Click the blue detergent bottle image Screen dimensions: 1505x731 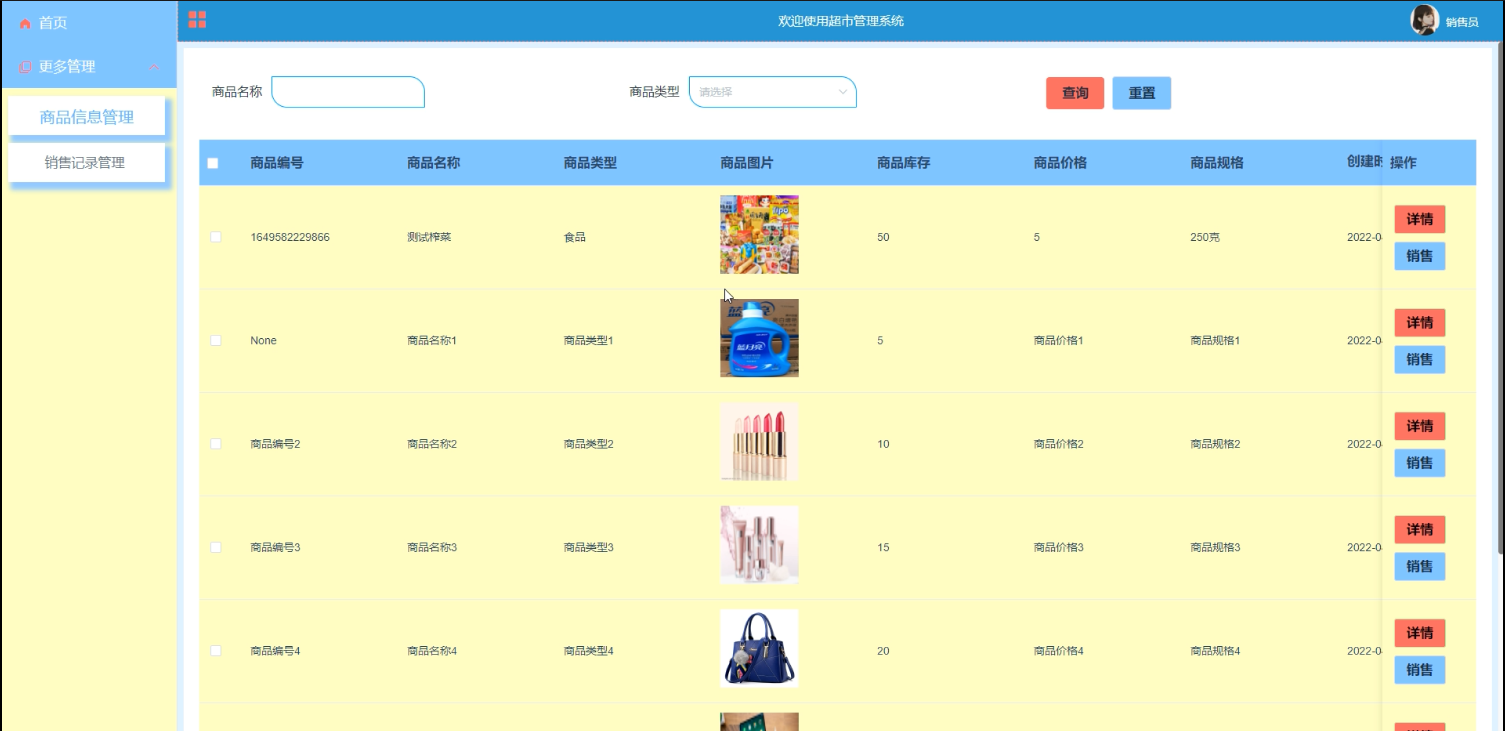(759, 338)
